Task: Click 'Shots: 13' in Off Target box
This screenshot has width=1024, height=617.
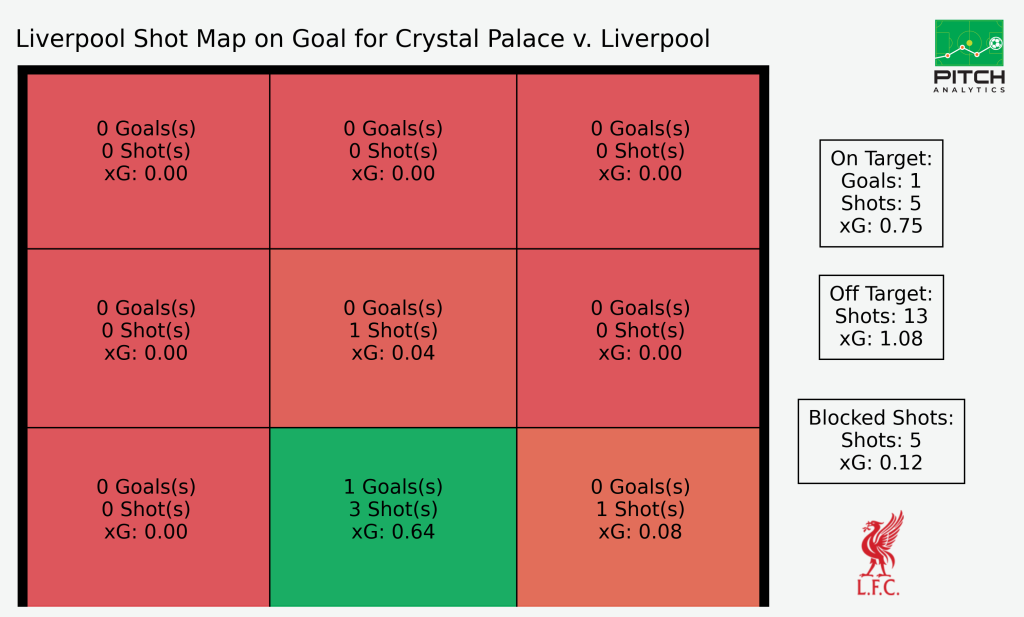Action: click(x=881, y=316)
